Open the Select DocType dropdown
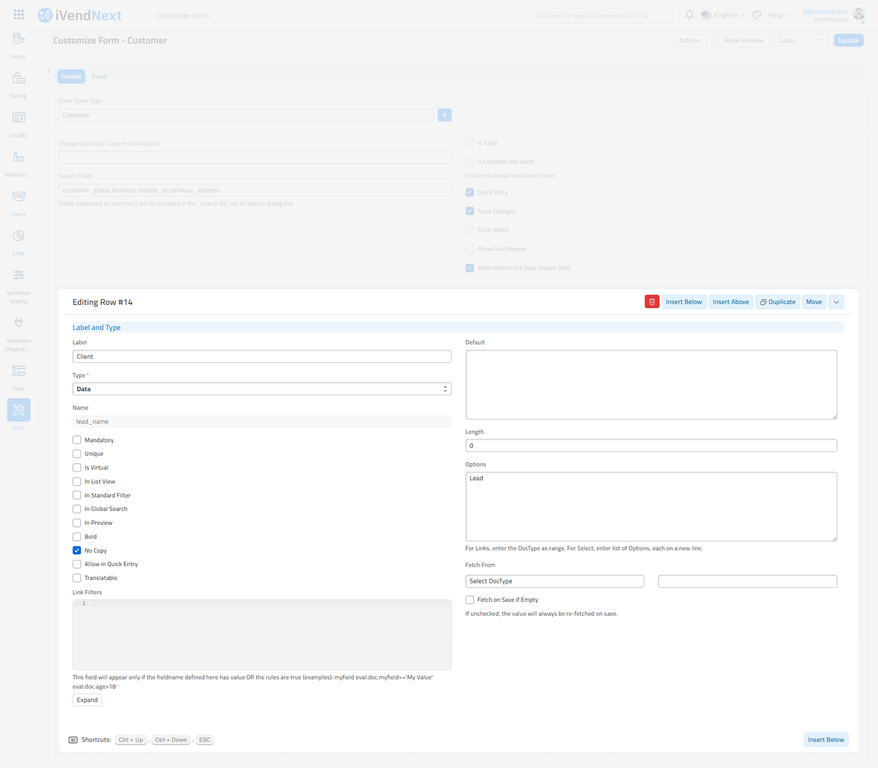Screen dimensions: 878x768 [x=554, y=580]
